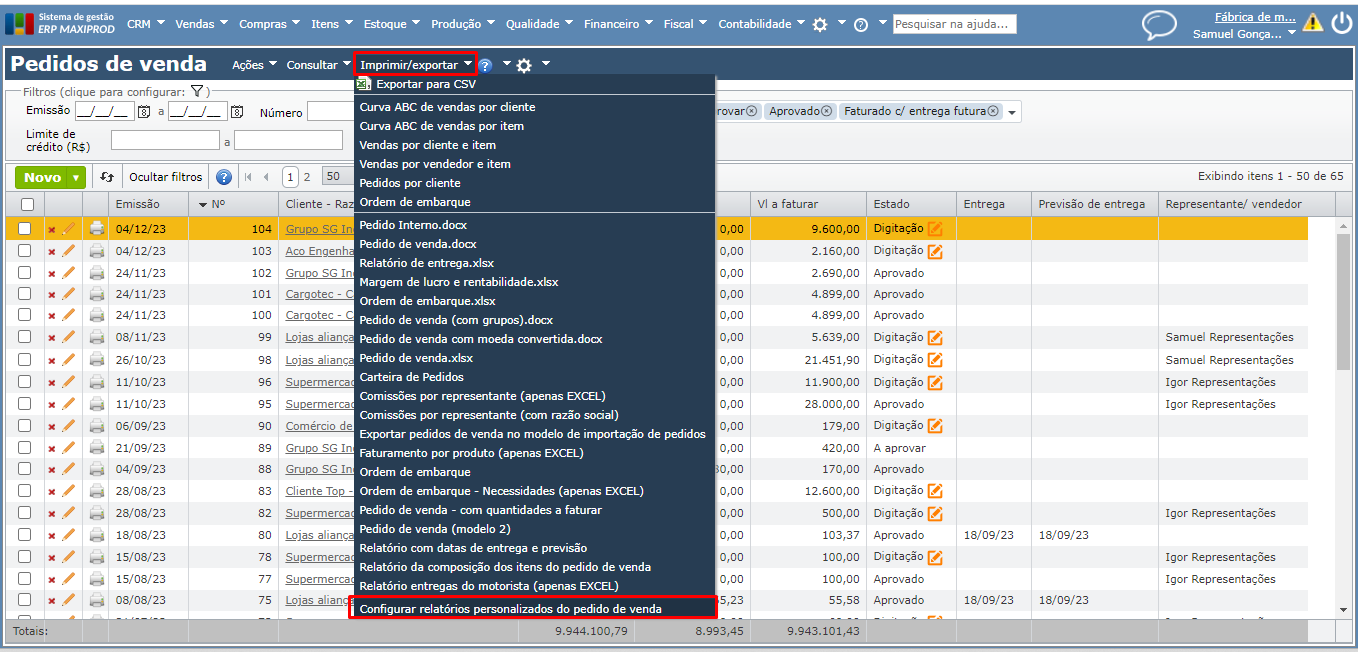Click the Pesquisar na ajuda search field
Screen dimensions: 1358x652
[954, 24]
